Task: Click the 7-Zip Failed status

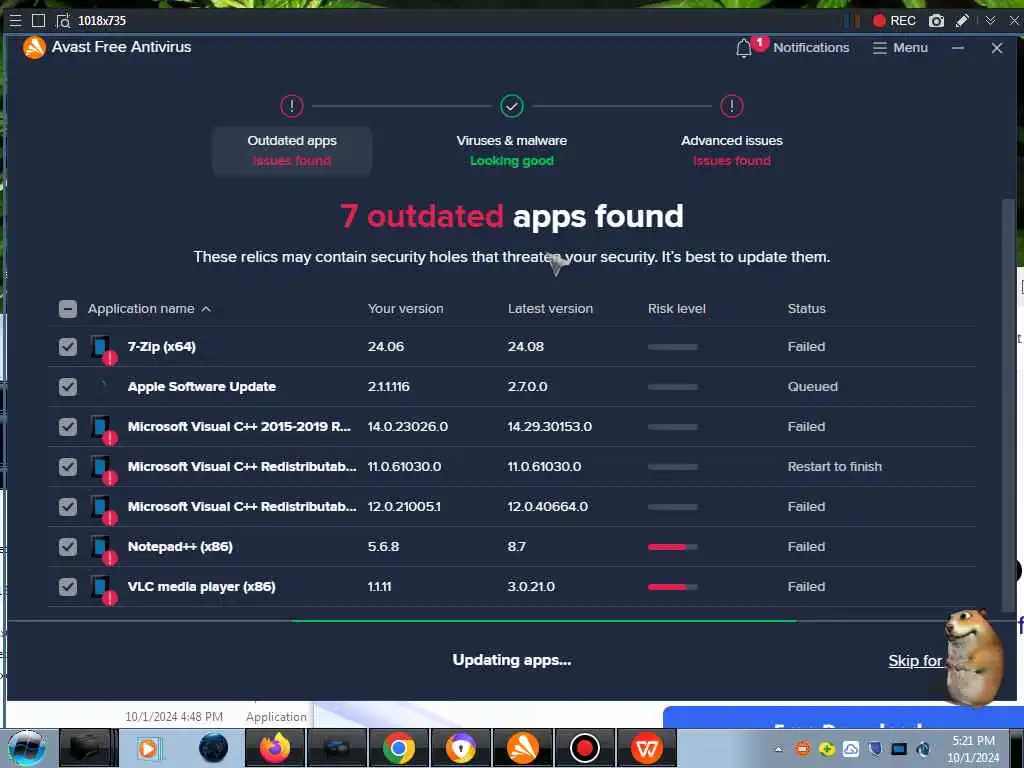Action: [807, 347]
